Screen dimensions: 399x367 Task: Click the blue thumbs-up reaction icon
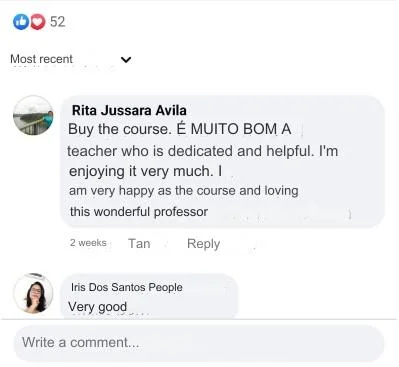click(x=21, y=22)
